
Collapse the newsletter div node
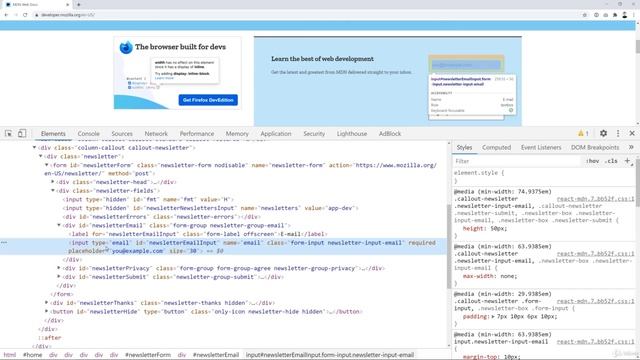coord(40,156)
